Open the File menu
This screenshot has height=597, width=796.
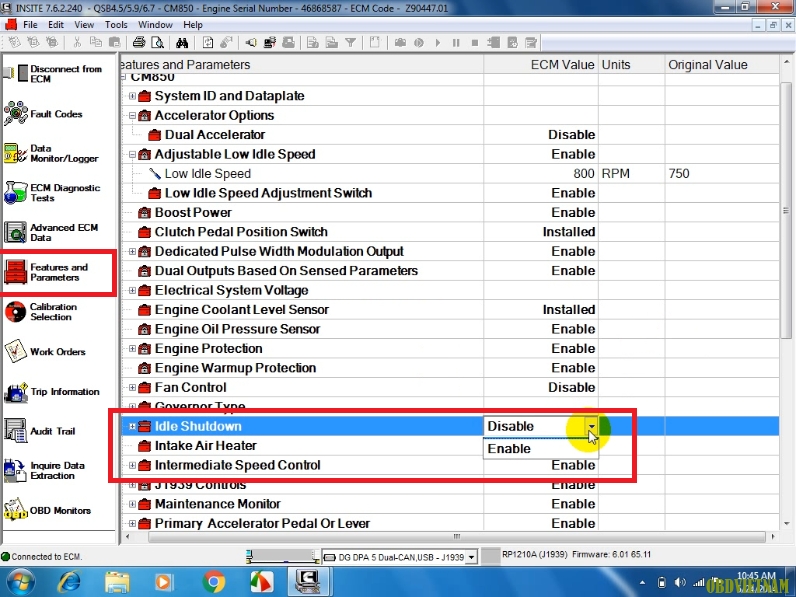point(30,24)
